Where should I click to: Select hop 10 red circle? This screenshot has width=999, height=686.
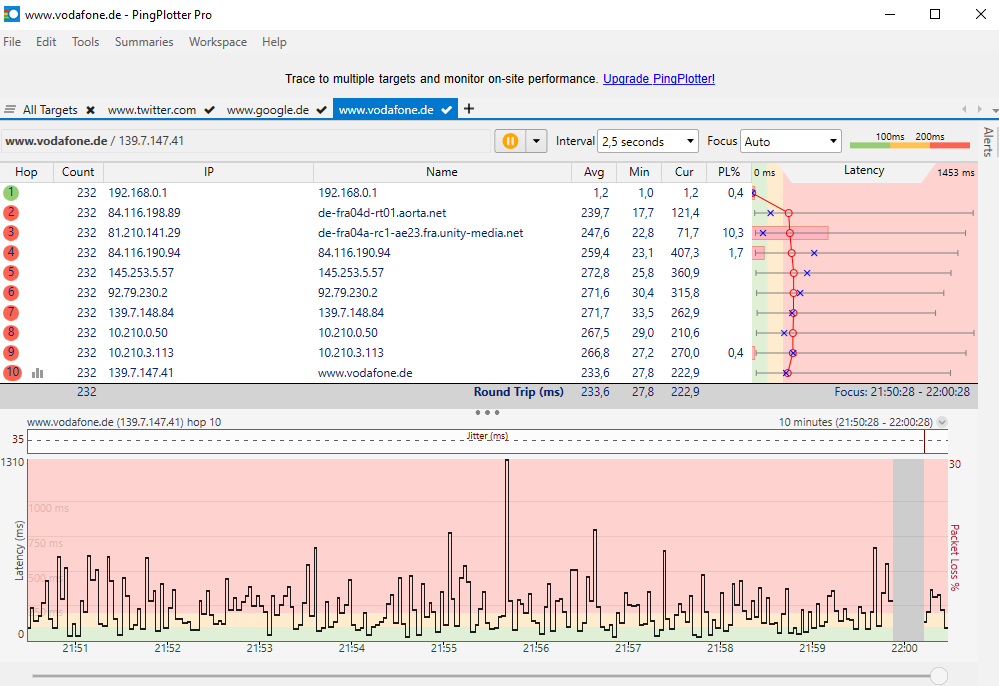point(12,373)
